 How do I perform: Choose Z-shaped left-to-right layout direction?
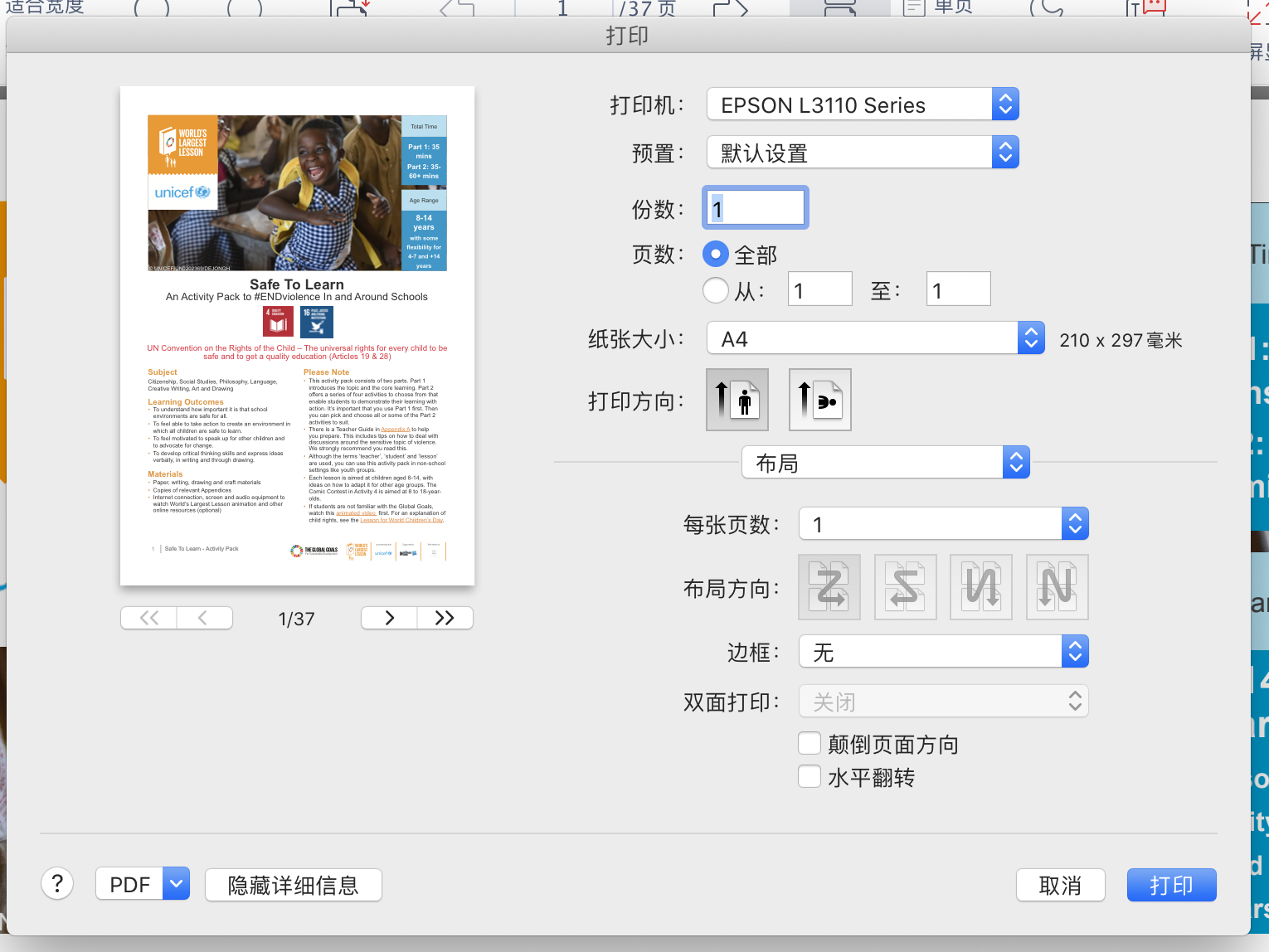click(x=829, y=587)
